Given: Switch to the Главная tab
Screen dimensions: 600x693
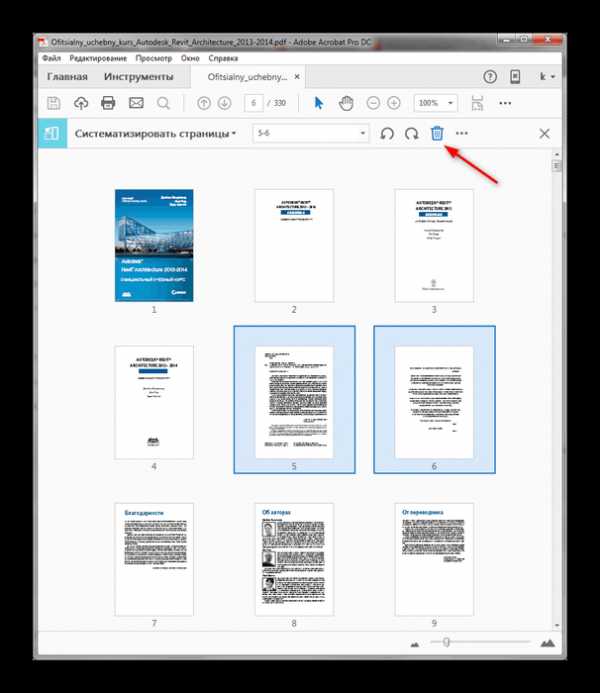Looking at the screenshot, I should (67, 77).
